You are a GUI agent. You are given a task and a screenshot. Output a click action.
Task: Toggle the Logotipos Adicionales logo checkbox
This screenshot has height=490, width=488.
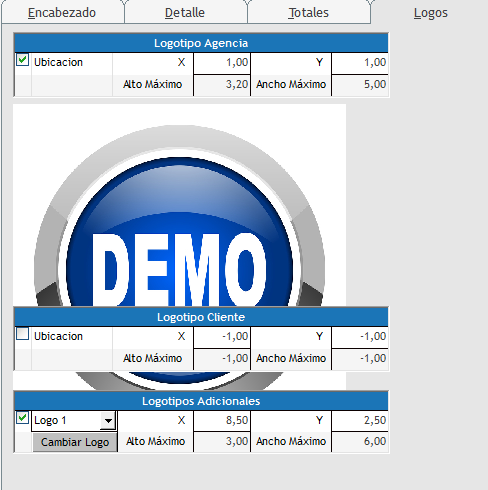pos(22,418)
